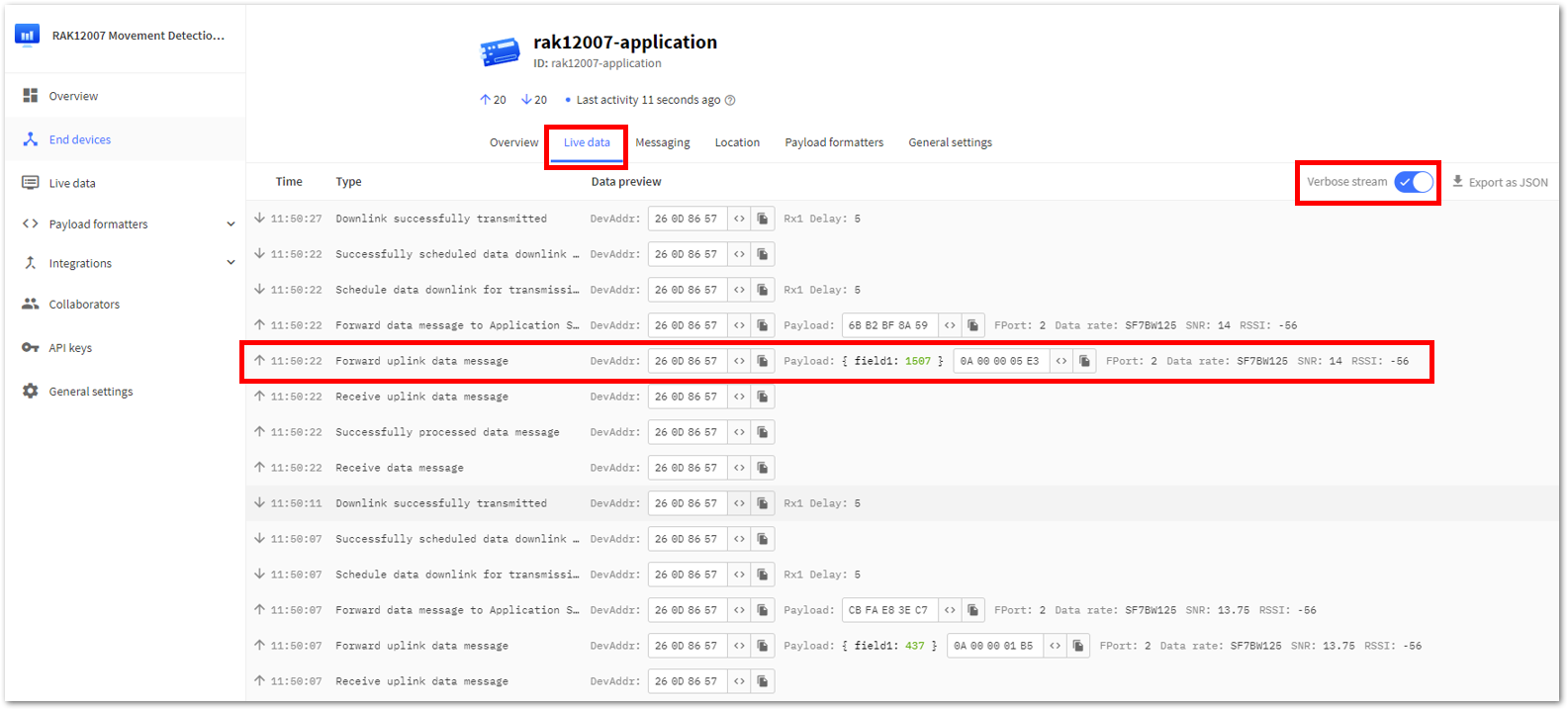Screen dimensions: 1568x710
Task: Open General settings gear icon in sidebar
Action: tap(31, 391)
